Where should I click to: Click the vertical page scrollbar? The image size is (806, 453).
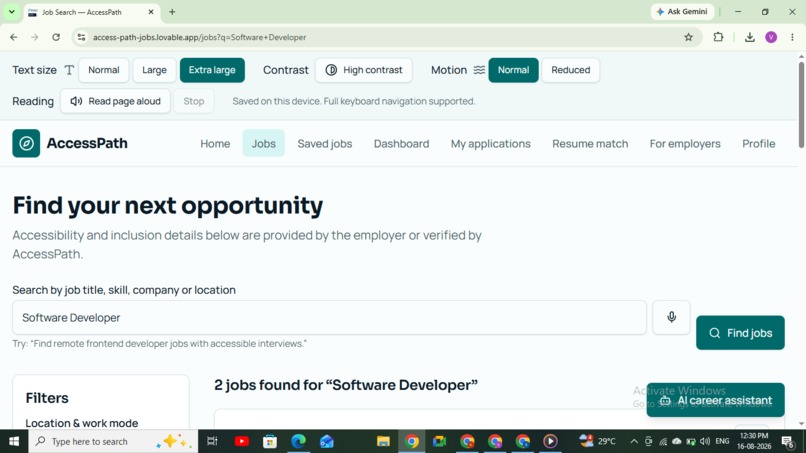801,105
